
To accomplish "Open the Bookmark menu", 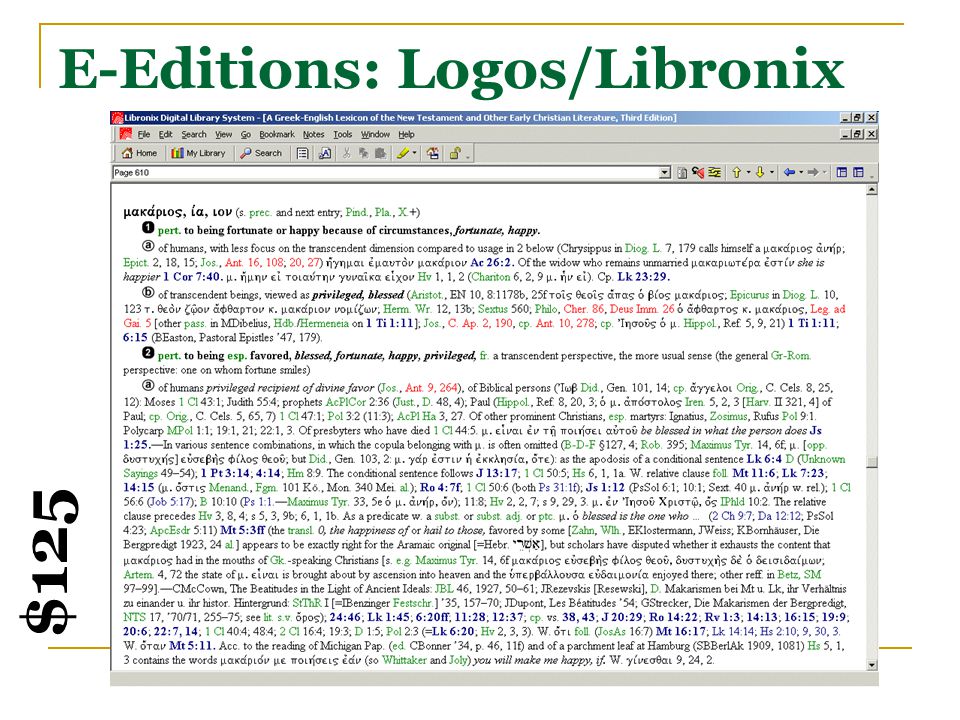I will coord(277,135).
